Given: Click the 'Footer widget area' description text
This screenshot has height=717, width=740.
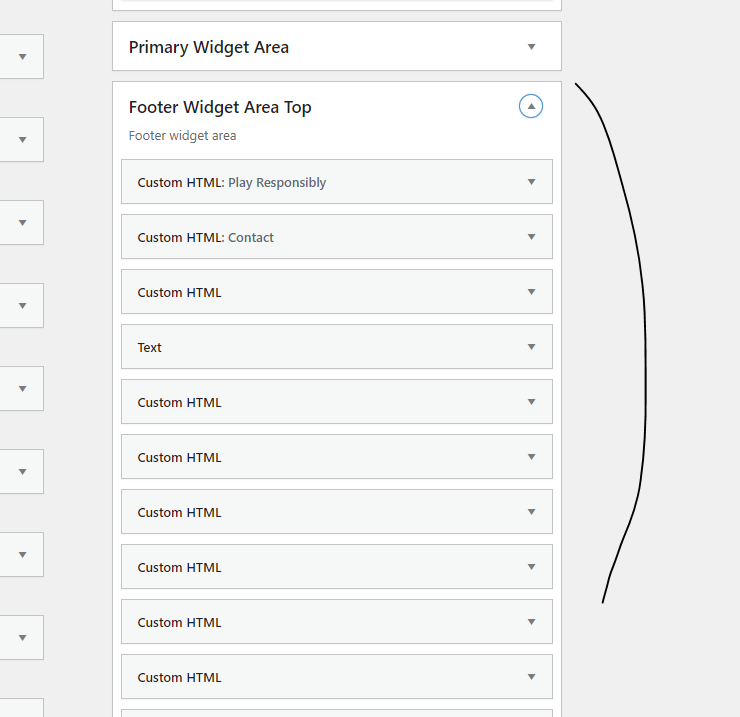Looking at the screenshot, I should click(183, 135).
